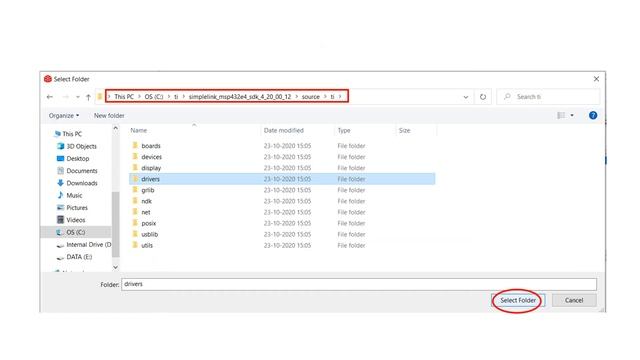Go up one folder level
The image size is (640, 360).
88,97
